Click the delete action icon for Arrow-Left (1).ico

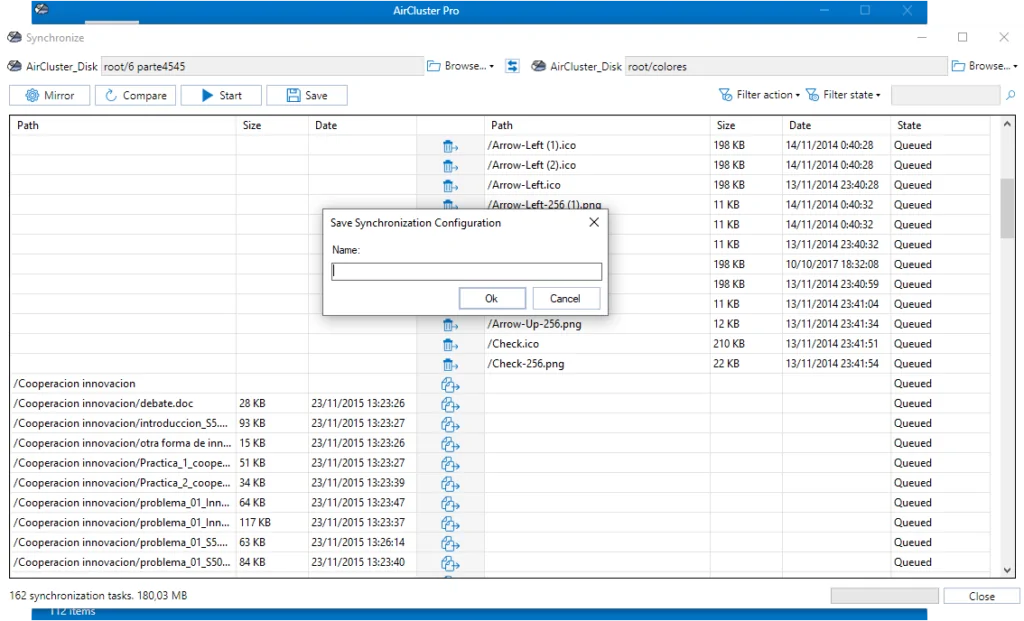click(450, 146)
